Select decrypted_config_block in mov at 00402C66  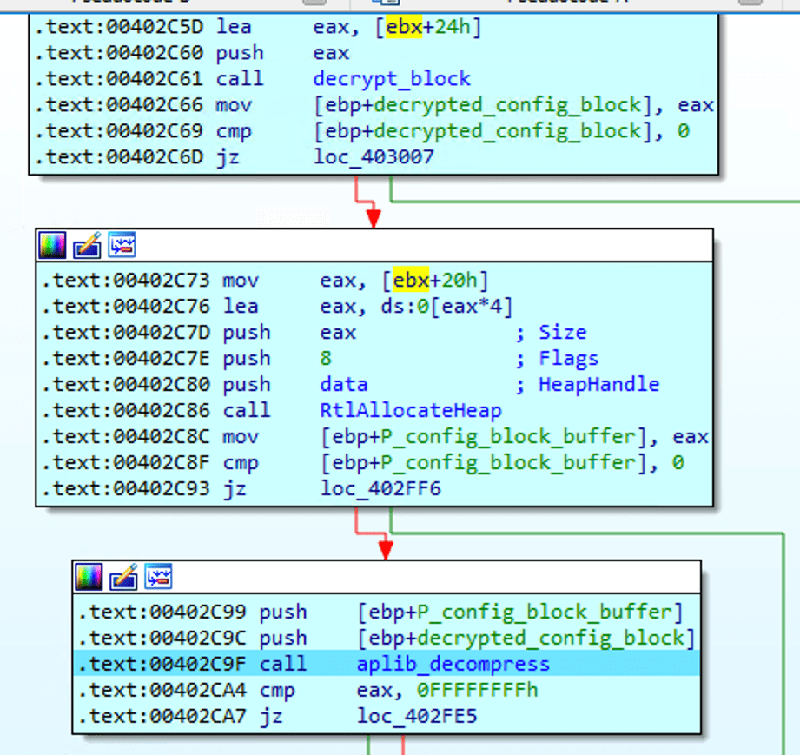click(507, 105)
